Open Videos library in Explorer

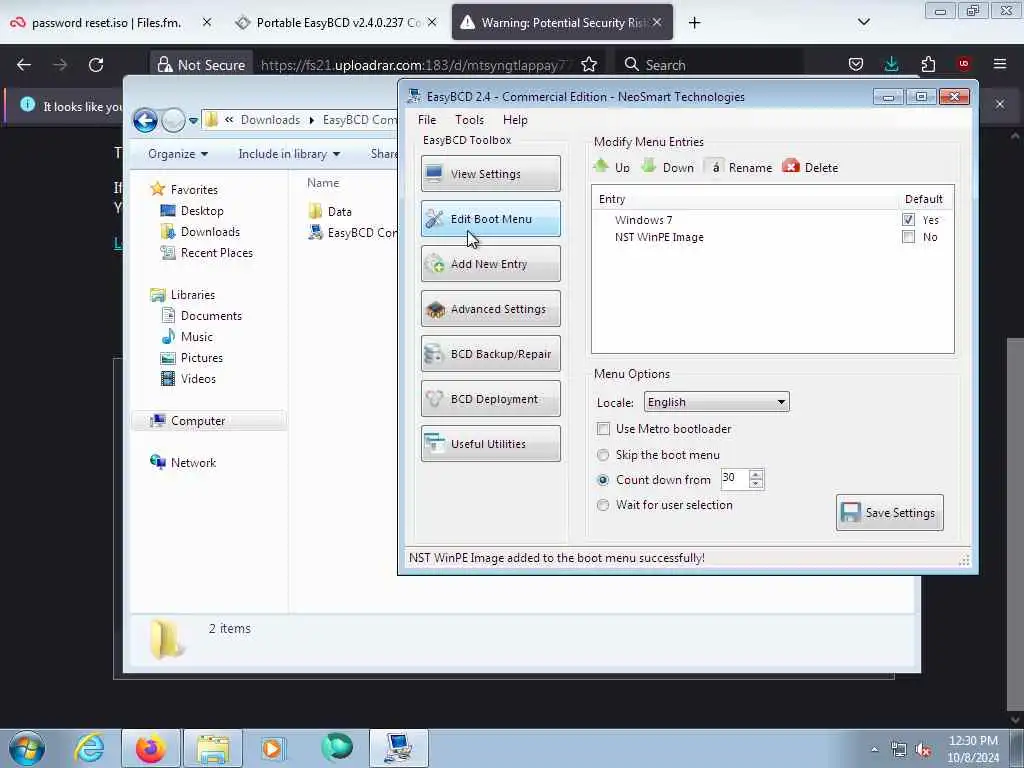click(198, 379)
